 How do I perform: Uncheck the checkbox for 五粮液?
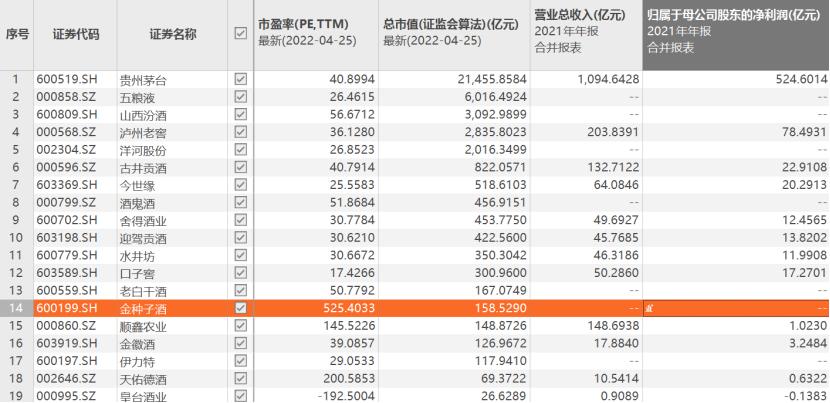point(240,97)
